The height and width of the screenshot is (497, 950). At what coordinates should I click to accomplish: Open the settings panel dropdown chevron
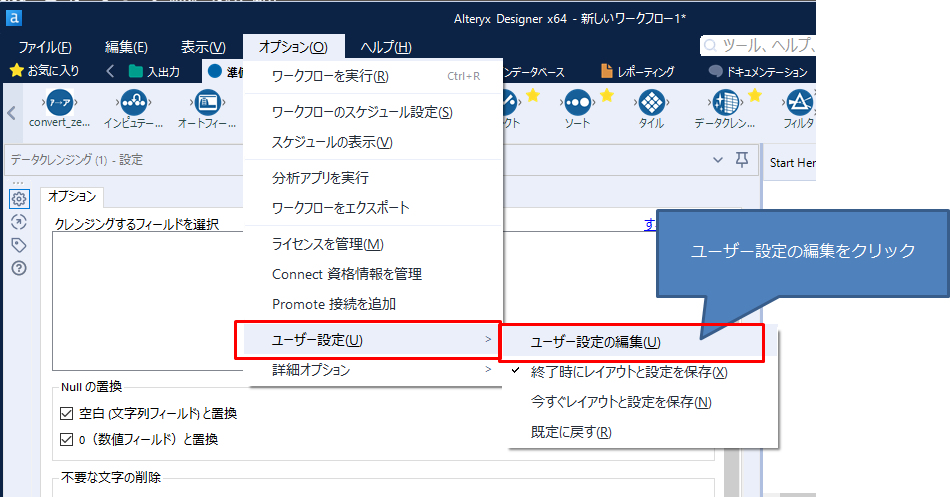pyautogui.click(x=718, y=160)
